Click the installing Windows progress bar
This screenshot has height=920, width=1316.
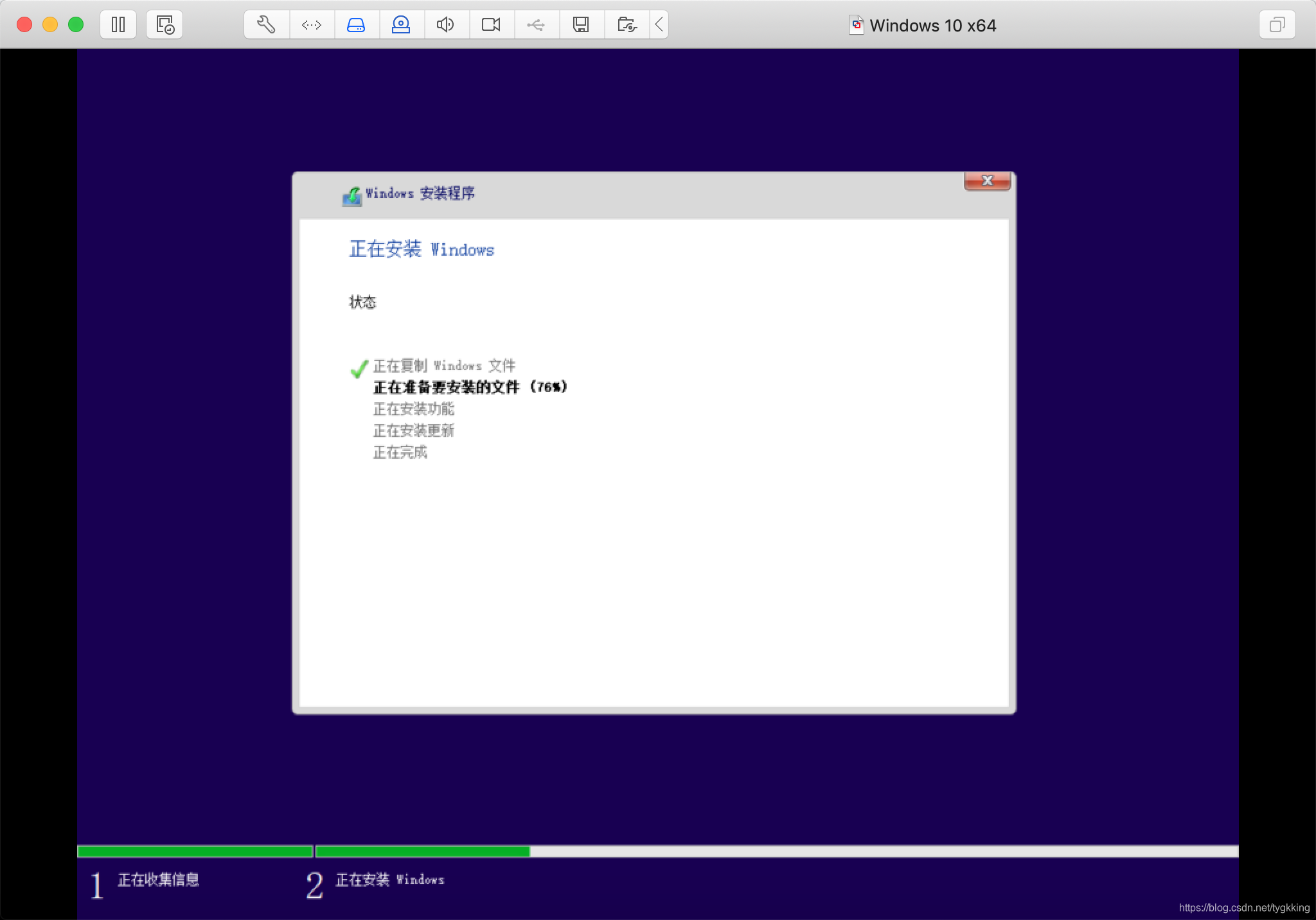pos(776,851)
